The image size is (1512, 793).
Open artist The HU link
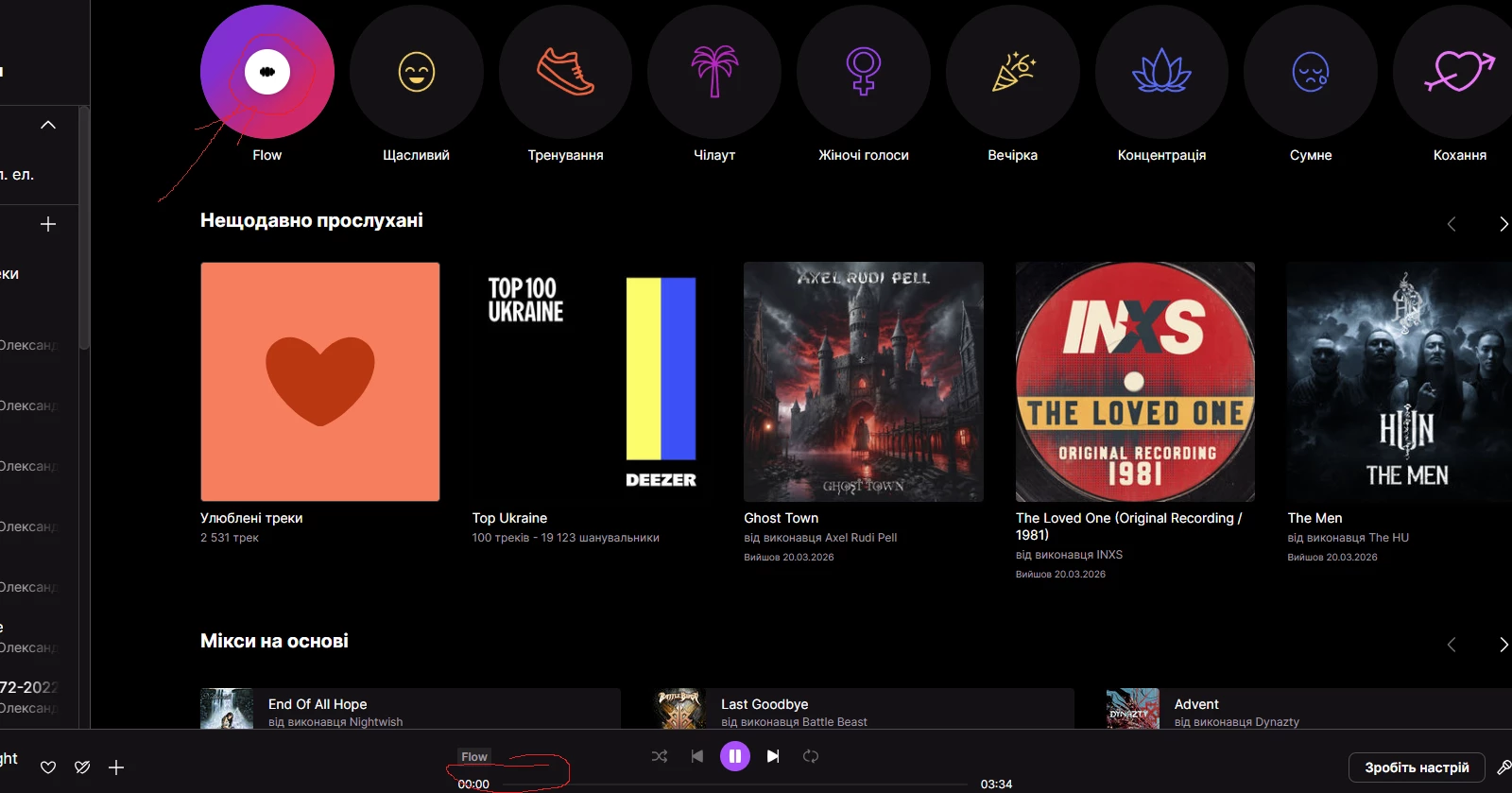point(1388,538)
